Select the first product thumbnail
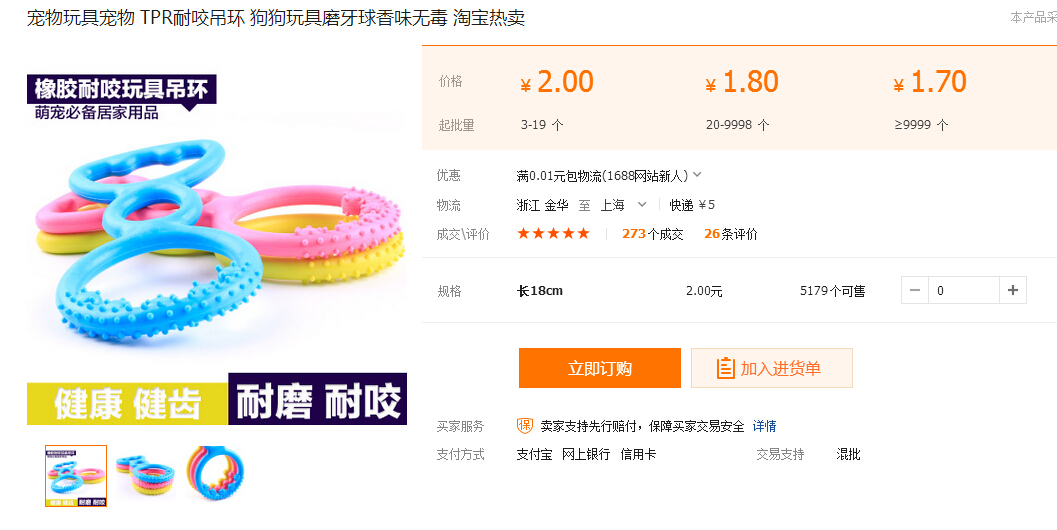This screenshot has width=1057, height=530. (x=76, y=475)
